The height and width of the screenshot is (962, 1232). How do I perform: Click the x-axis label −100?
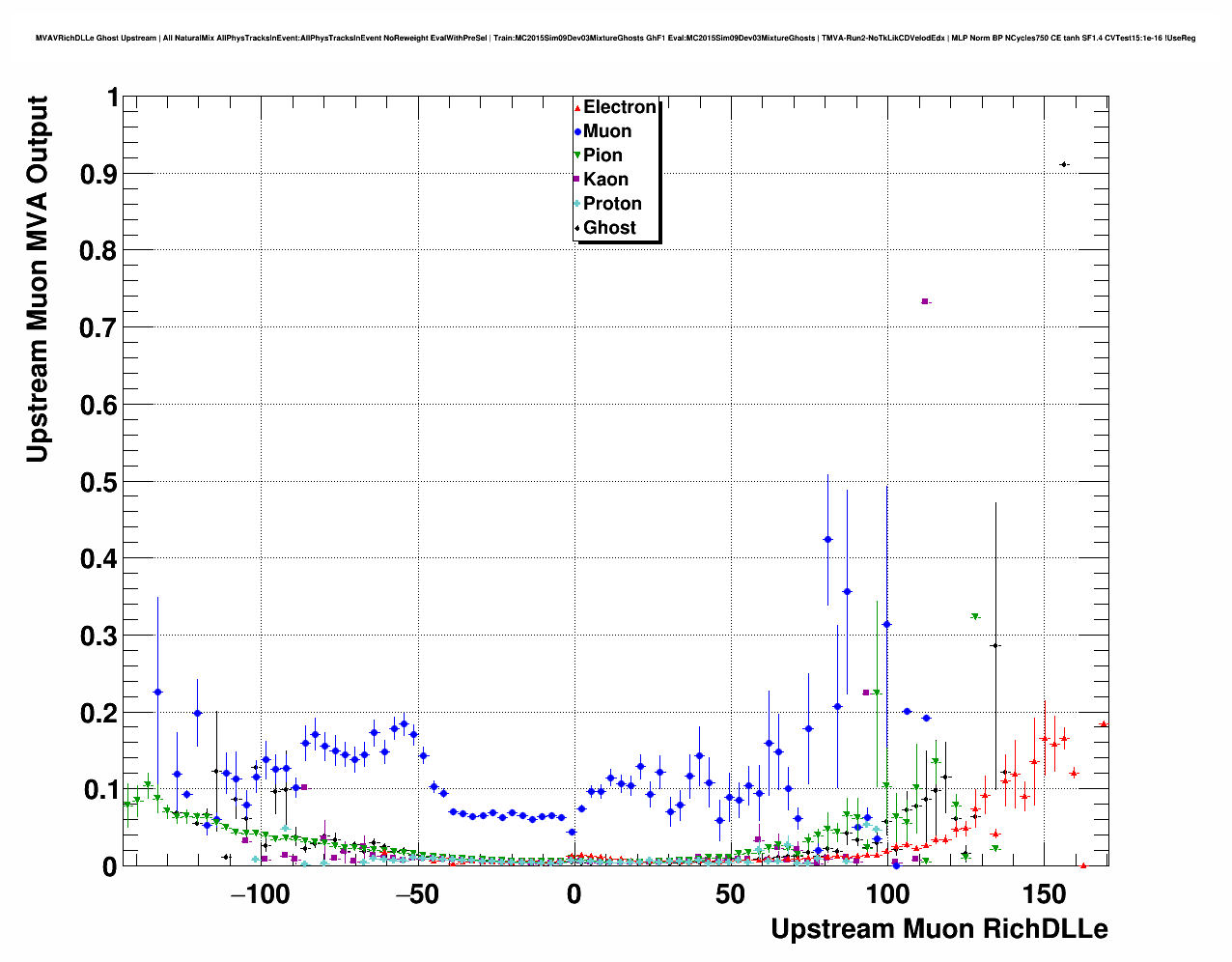261,894
